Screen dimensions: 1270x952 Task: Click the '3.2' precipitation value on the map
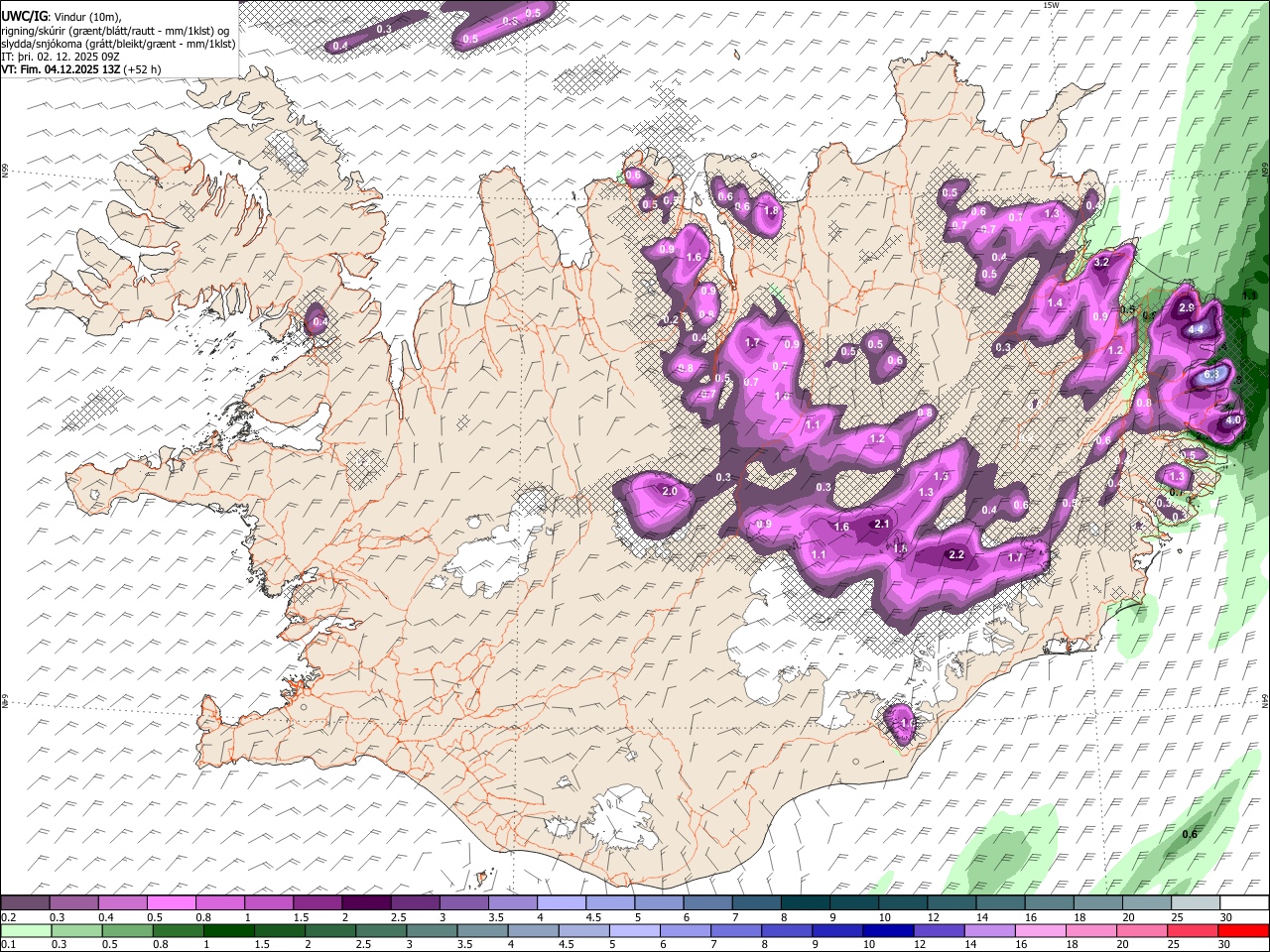pos(1100,263)
